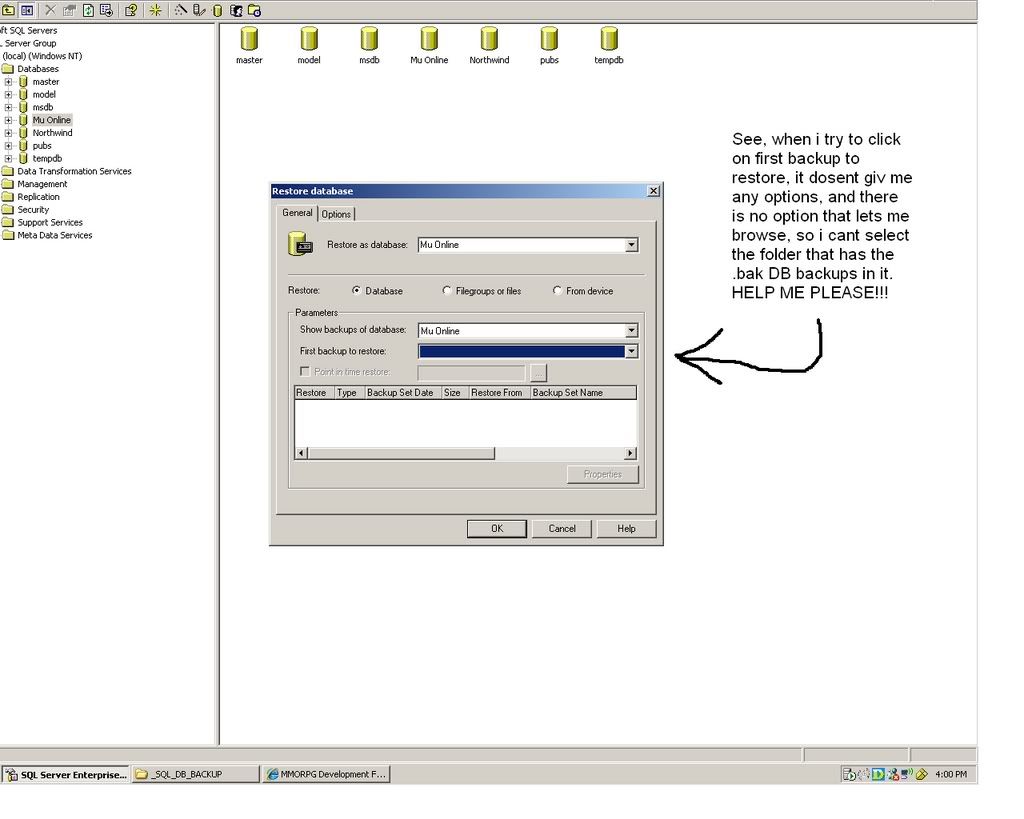Click the delete (X) toolbar icon
The image size is (1024, 819).
click(50, 10)
